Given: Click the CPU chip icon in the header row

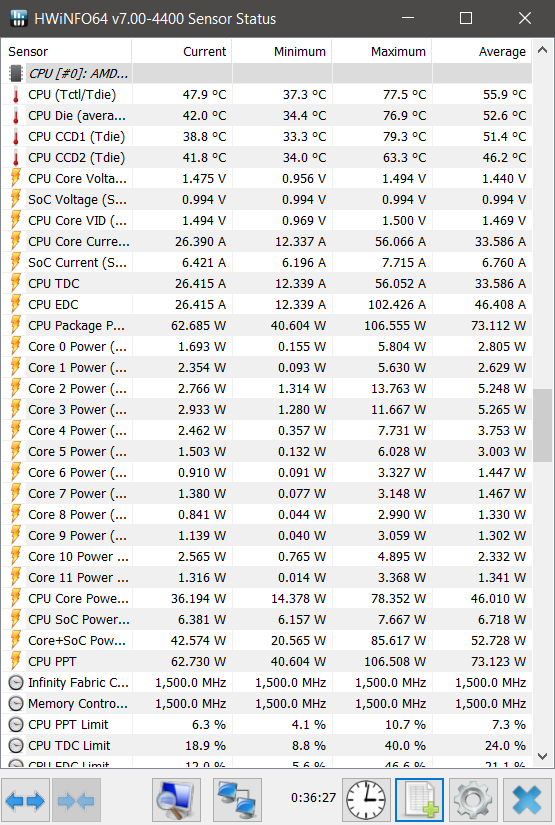Looking at the screenshot, I should pos(16,74).
